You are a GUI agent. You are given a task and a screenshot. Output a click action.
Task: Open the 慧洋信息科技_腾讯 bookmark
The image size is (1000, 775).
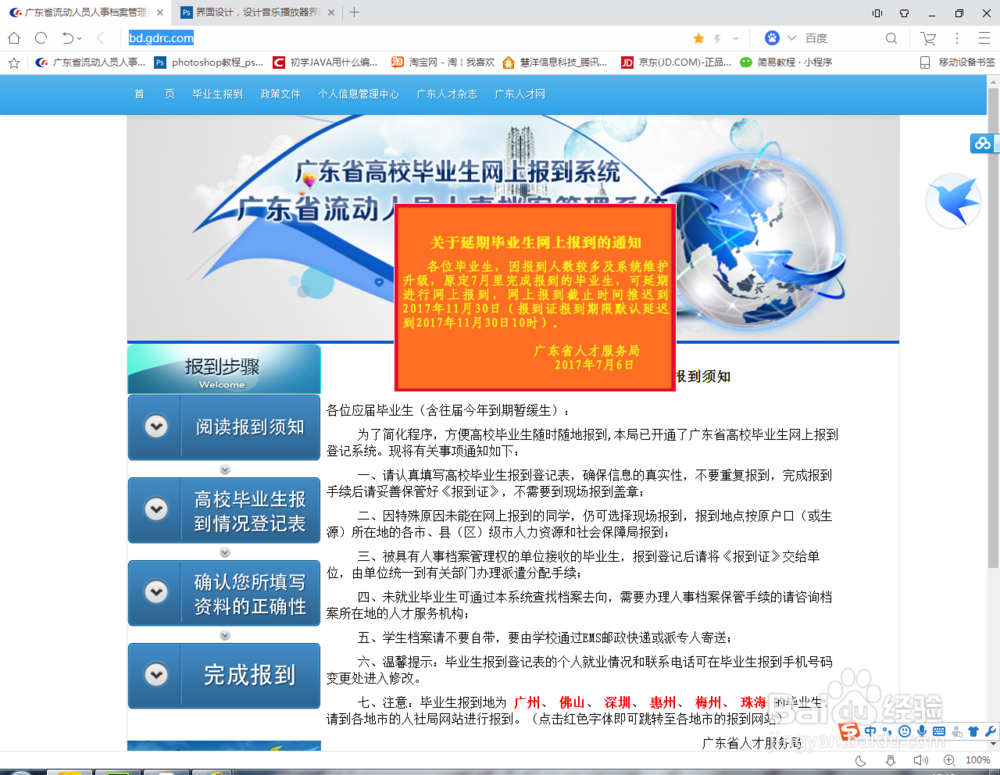(554, 63)
